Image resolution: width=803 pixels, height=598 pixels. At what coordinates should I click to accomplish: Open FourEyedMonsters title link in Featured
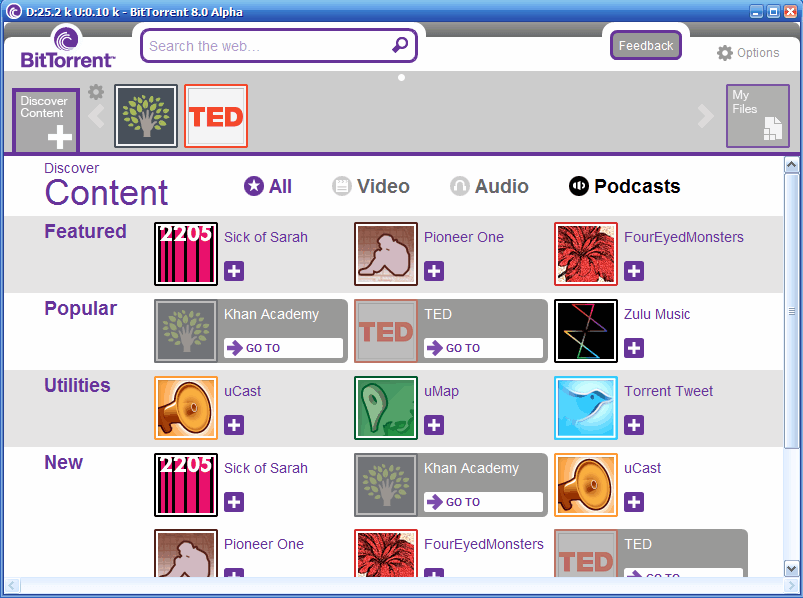(684, 237)
